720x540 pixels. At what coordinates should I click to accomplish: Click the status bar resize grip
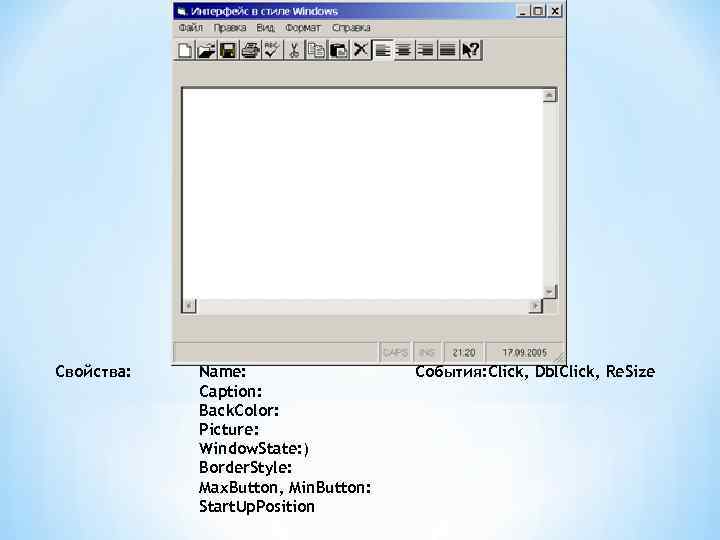[x=559, y=358]
